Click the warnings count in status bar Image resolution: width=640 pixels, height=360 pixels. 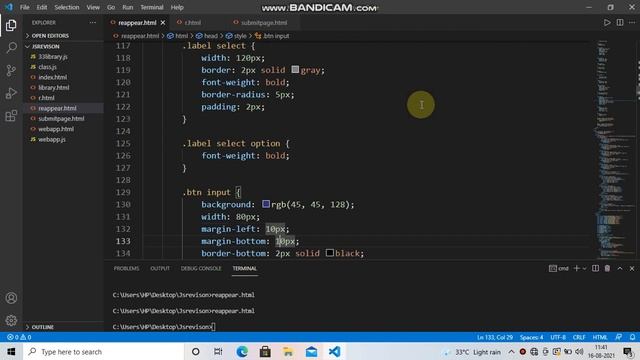point(26,337)
